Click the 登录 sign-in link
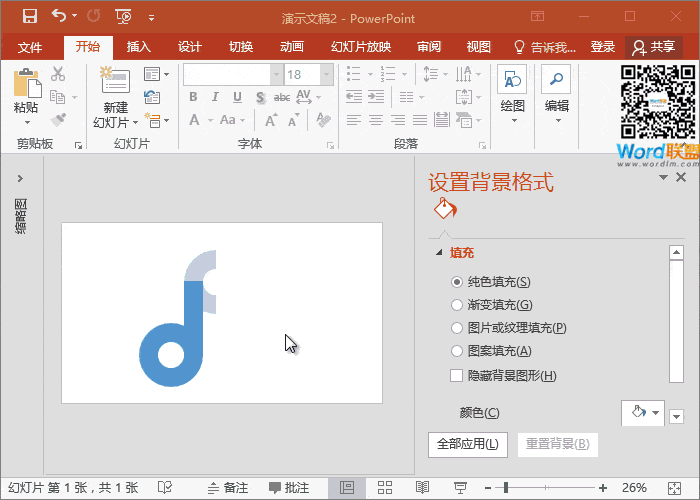Screen dimensions: 700x500 (603, 46)
